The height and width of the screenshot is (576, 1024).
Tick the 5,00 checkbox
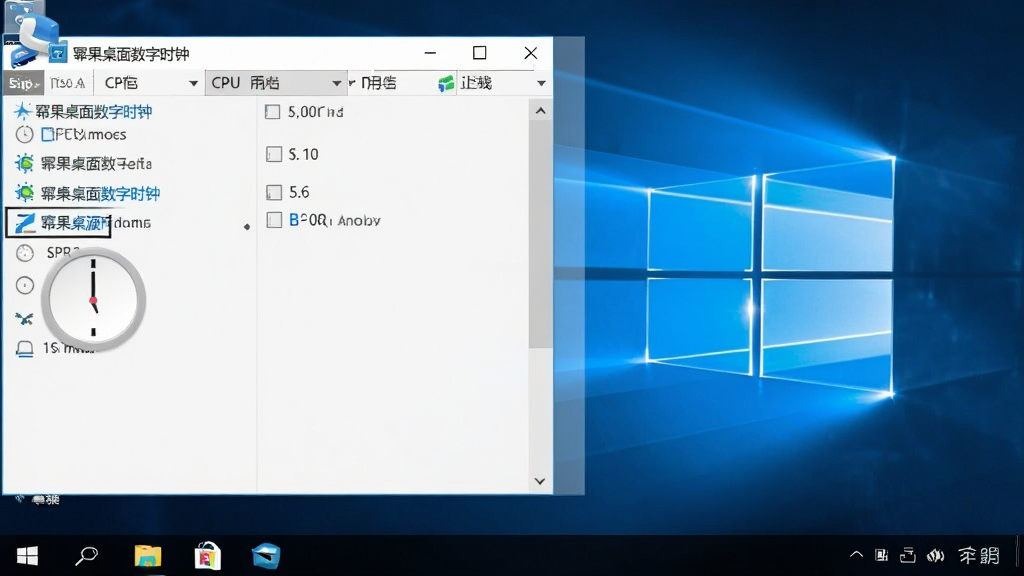point(272,112)
